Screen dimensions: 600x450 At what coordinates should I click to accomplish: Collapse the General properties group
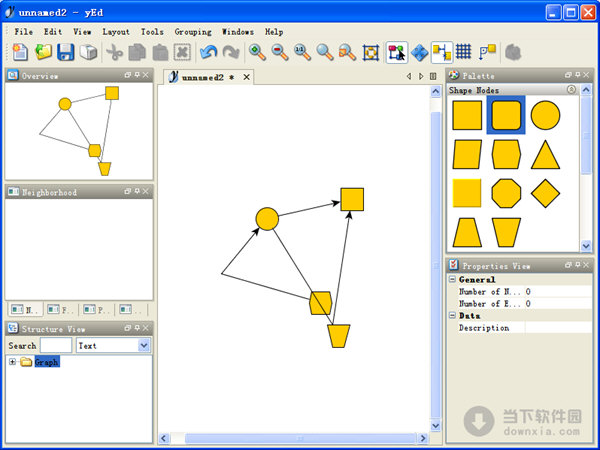click(x=452, y=279)
